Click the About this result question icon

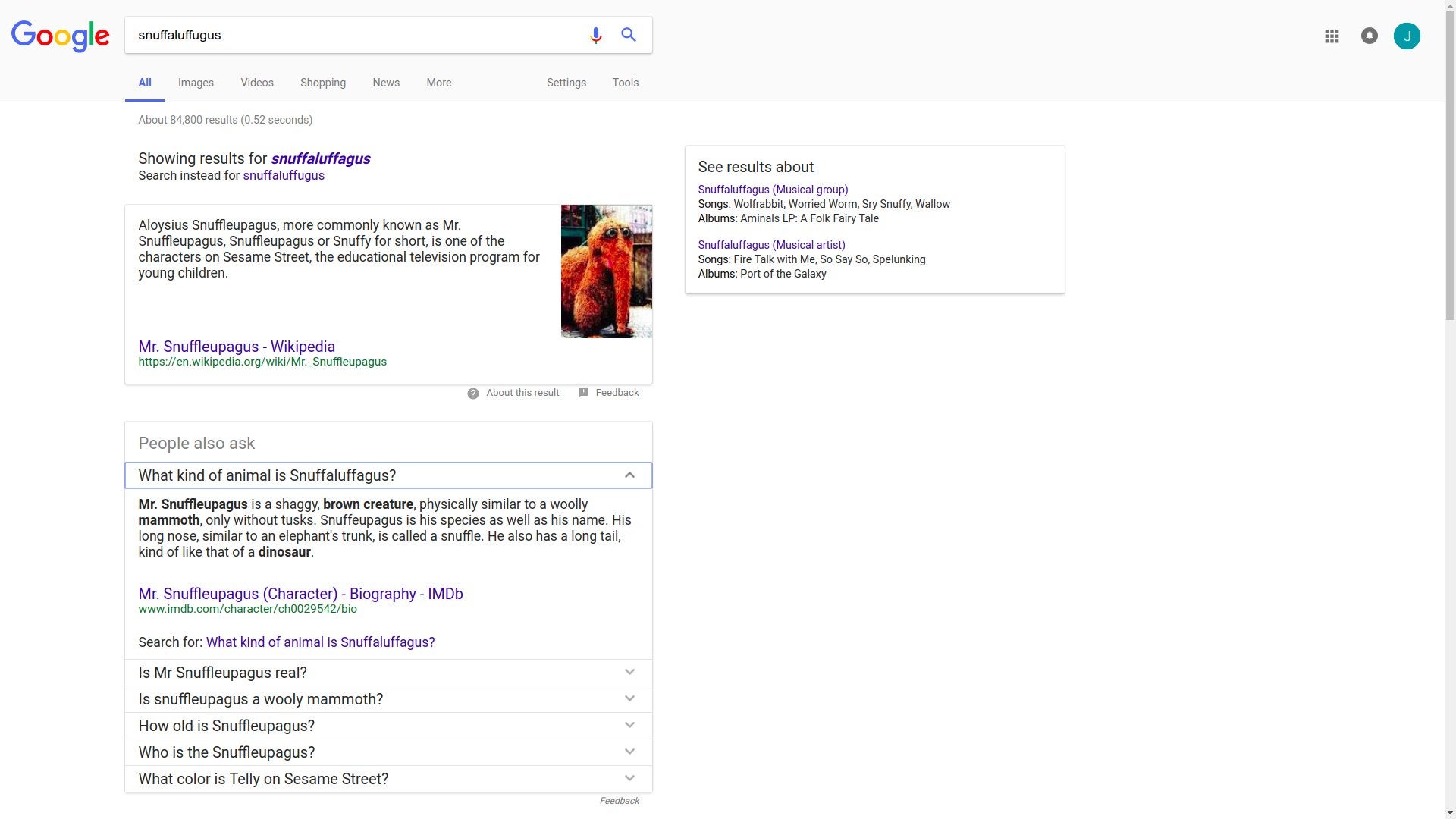click(473, 393)
